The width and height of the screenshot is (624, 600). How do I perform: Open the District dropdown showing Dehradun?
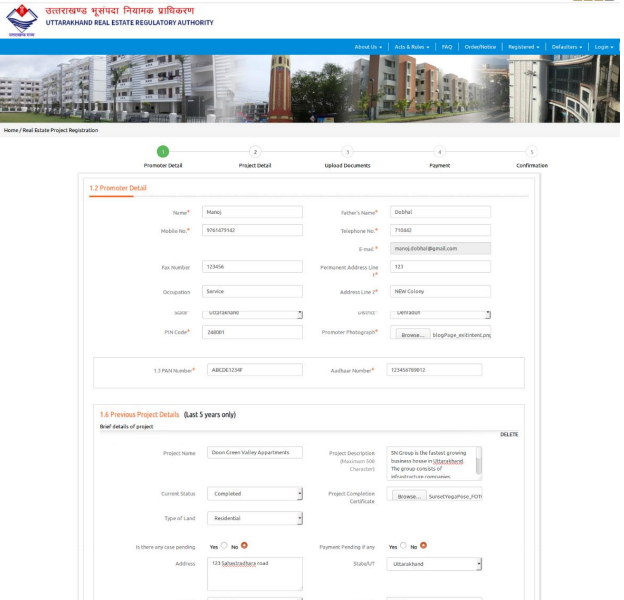[440, 314]
